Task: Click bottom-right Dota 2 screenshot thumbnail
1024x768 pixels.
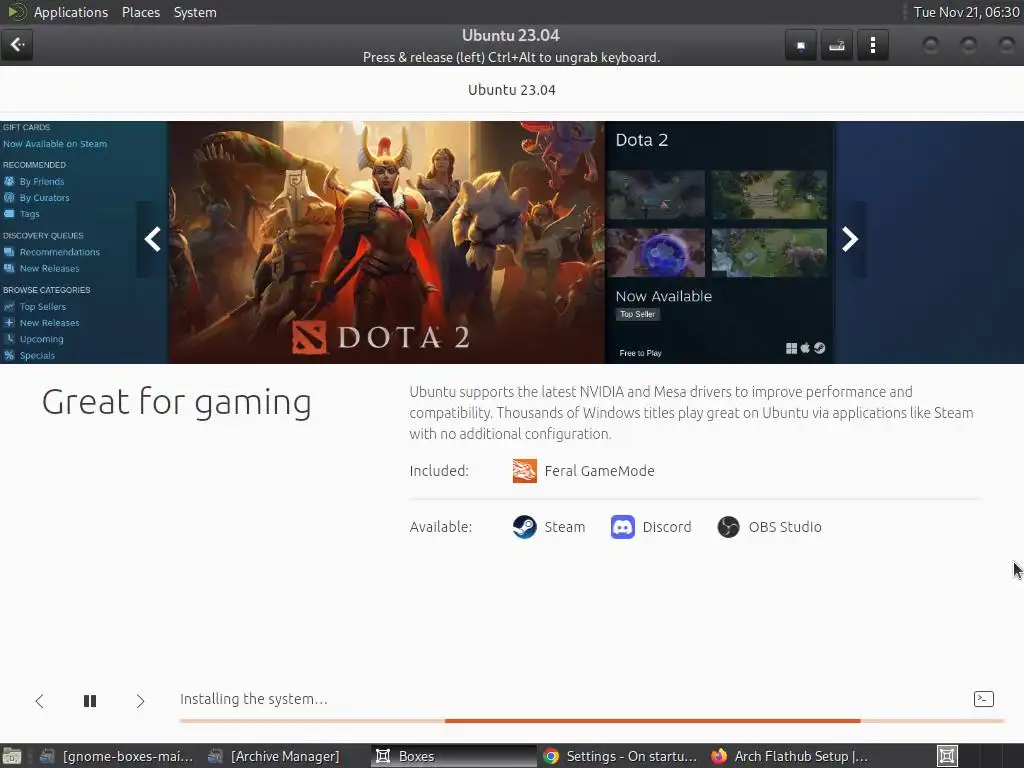Action: coord(769,253)
